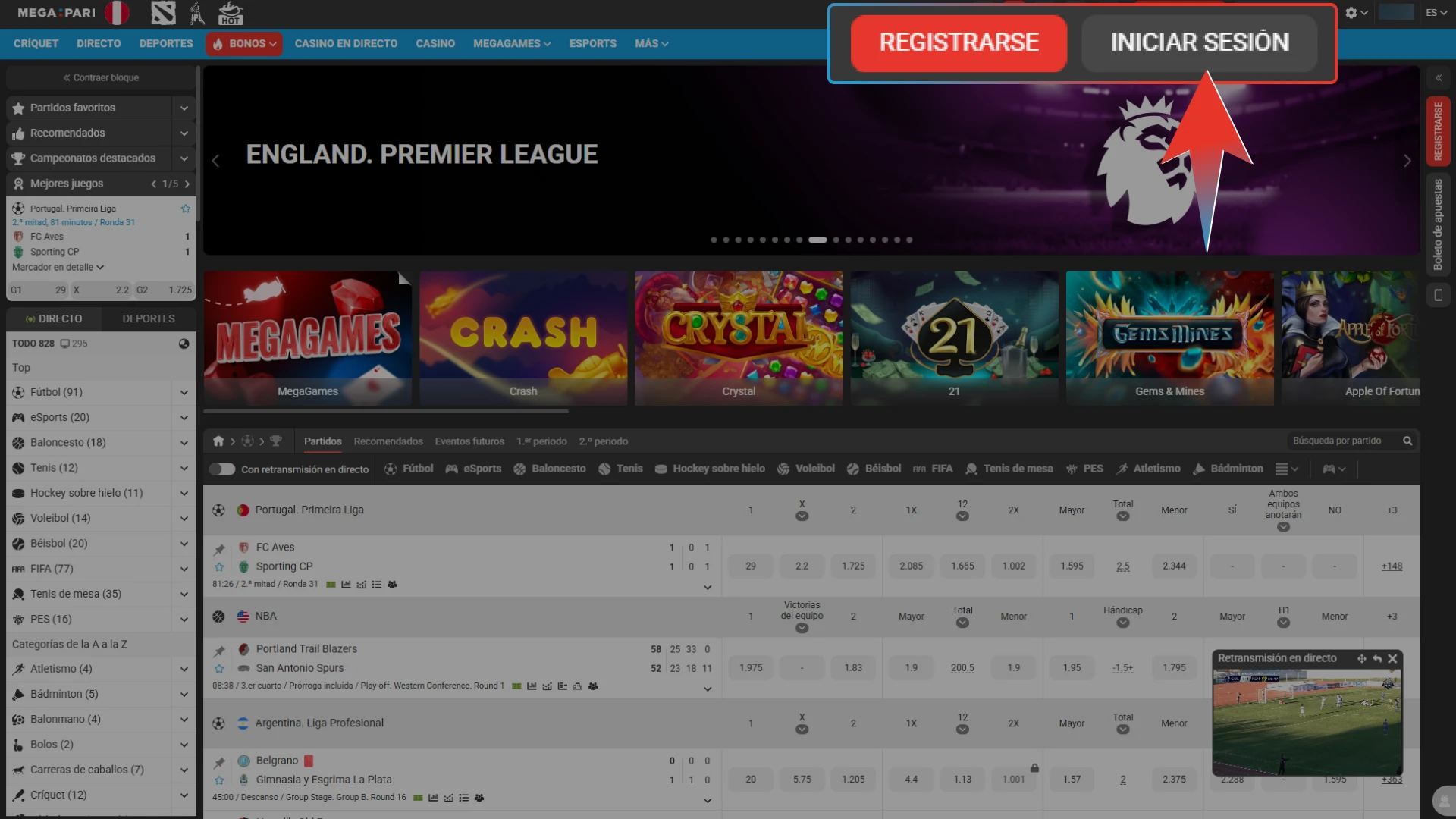
Task: Pin the FC Aves match
Action: click(x=219, y=549)
